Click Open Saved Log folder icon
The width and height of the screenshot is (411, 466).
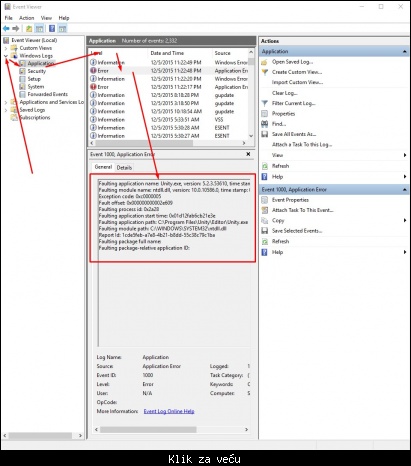coord(264,62)
